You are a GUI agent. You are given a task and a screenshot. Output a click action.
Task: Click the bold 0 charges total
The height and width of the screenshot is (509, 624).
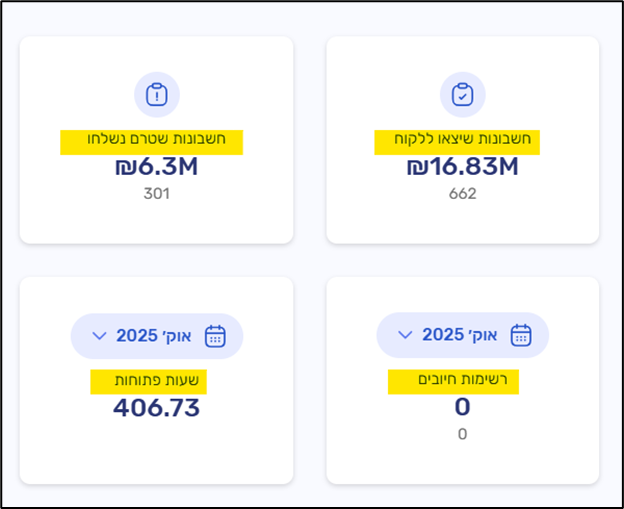[x=462, y=407]
